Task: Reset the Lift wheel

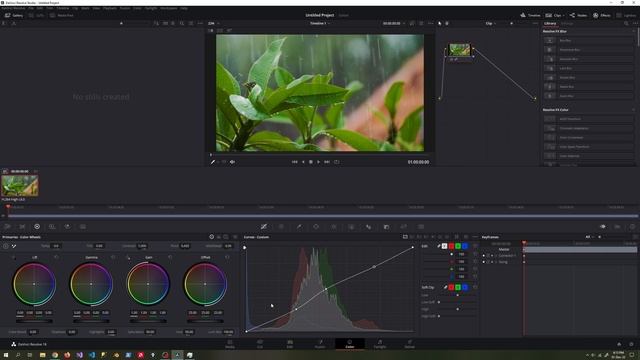Action: 56,257
